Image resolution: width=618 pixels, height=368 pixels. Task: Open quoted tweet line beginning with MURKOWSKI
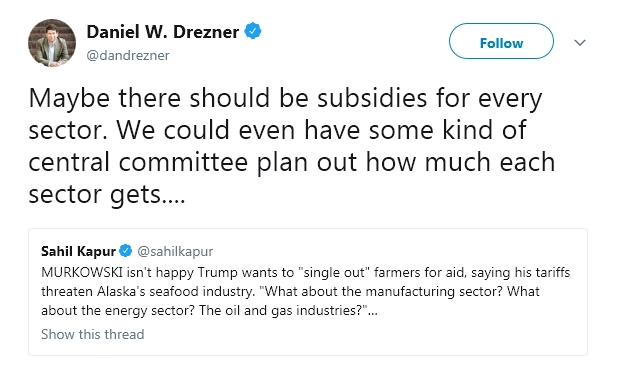pyautogui.click(x=305, y=273)
